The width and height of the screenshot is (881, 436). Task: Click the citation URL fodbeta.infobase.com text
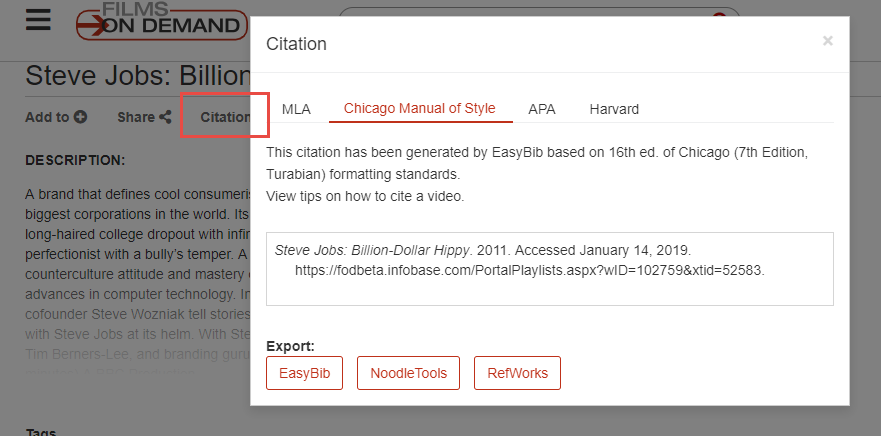(530, 270)
